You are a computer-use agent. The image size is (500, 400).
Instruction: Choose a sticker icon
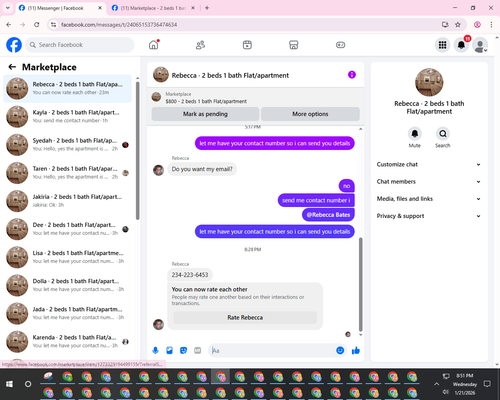click(183, 350)
